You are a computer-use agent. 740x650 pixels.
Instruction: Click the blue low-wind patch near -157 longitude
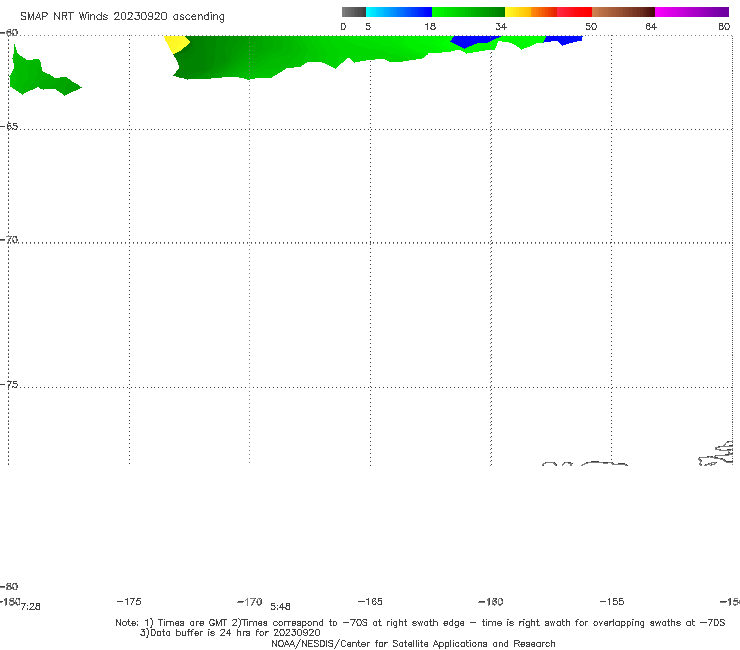click(x=563, y=40)
